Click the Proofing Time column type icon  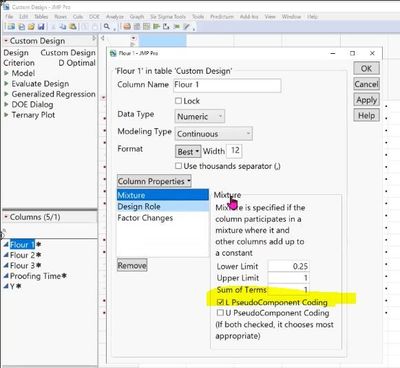6,276
